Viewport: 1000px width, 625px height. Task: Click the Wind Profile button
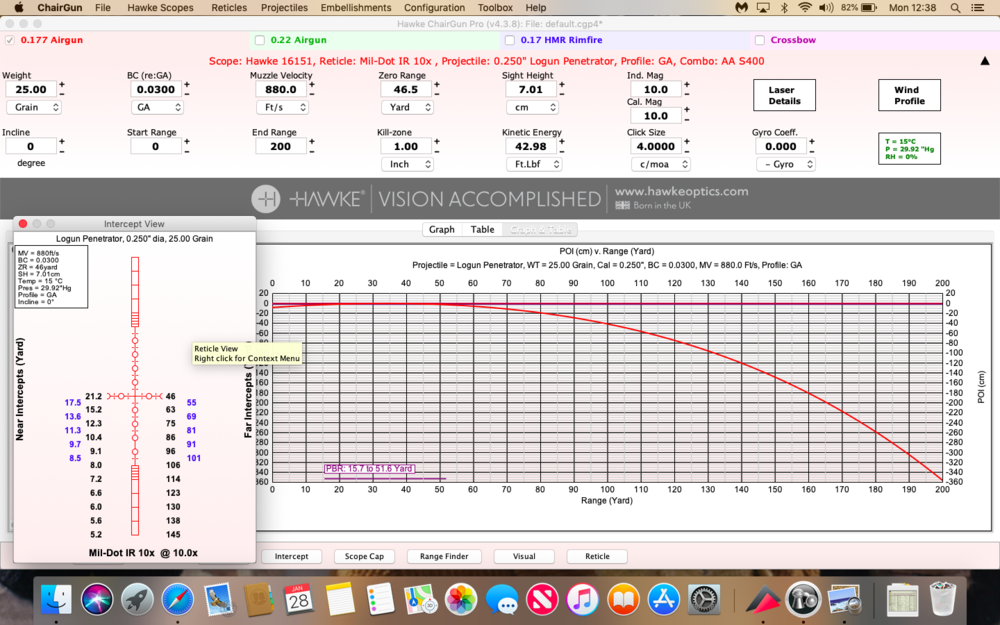(909, 95)
